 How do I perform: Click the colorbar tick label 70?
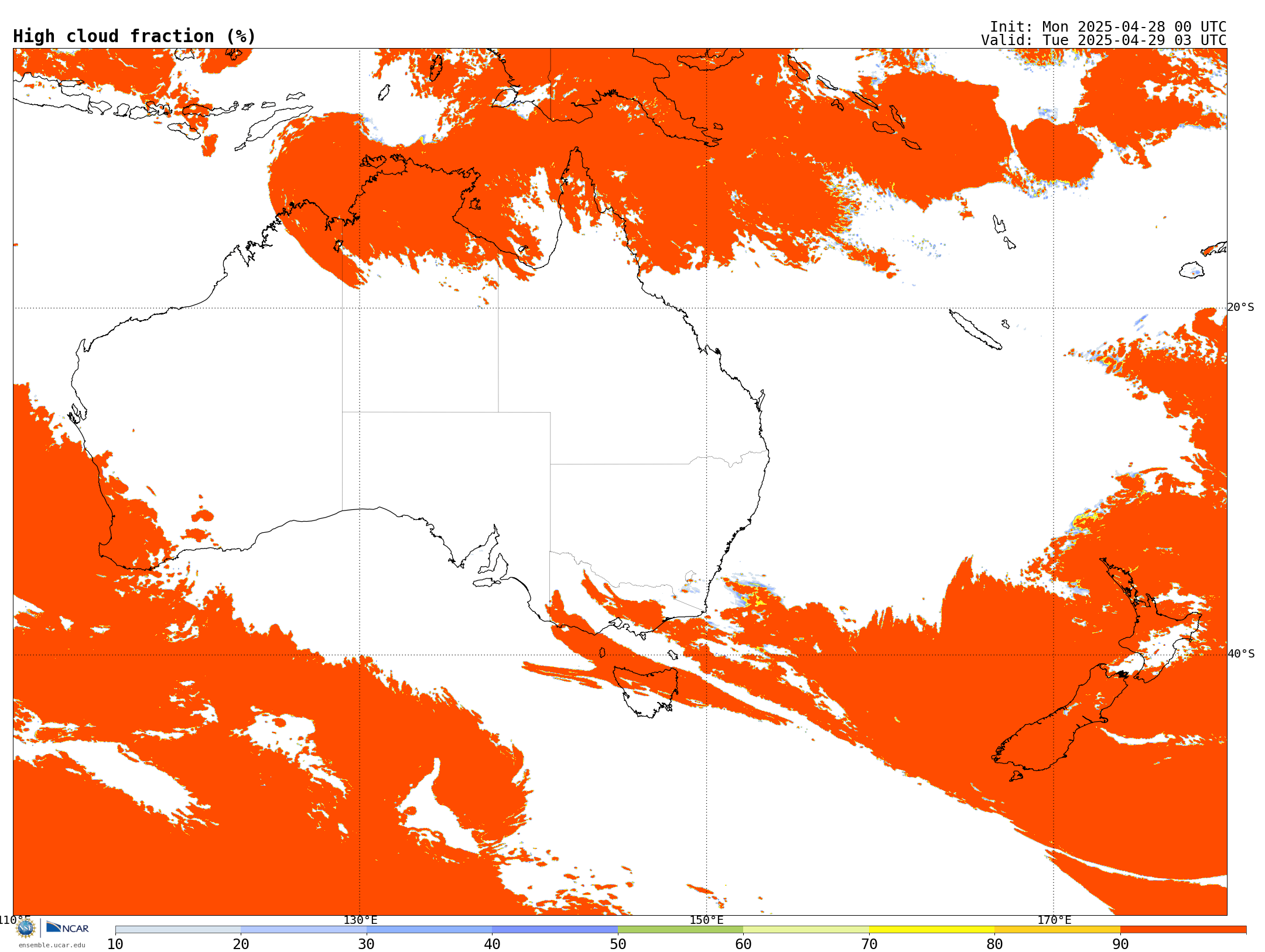click(x=869, y=944)
